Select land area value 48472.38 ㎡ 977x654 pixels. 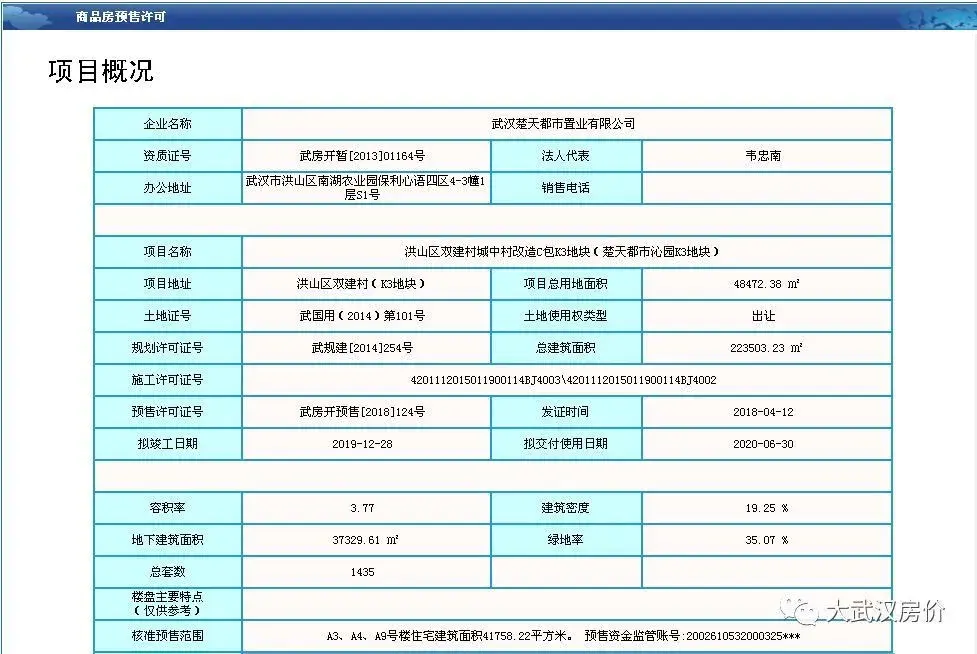[x=766, y=284]
